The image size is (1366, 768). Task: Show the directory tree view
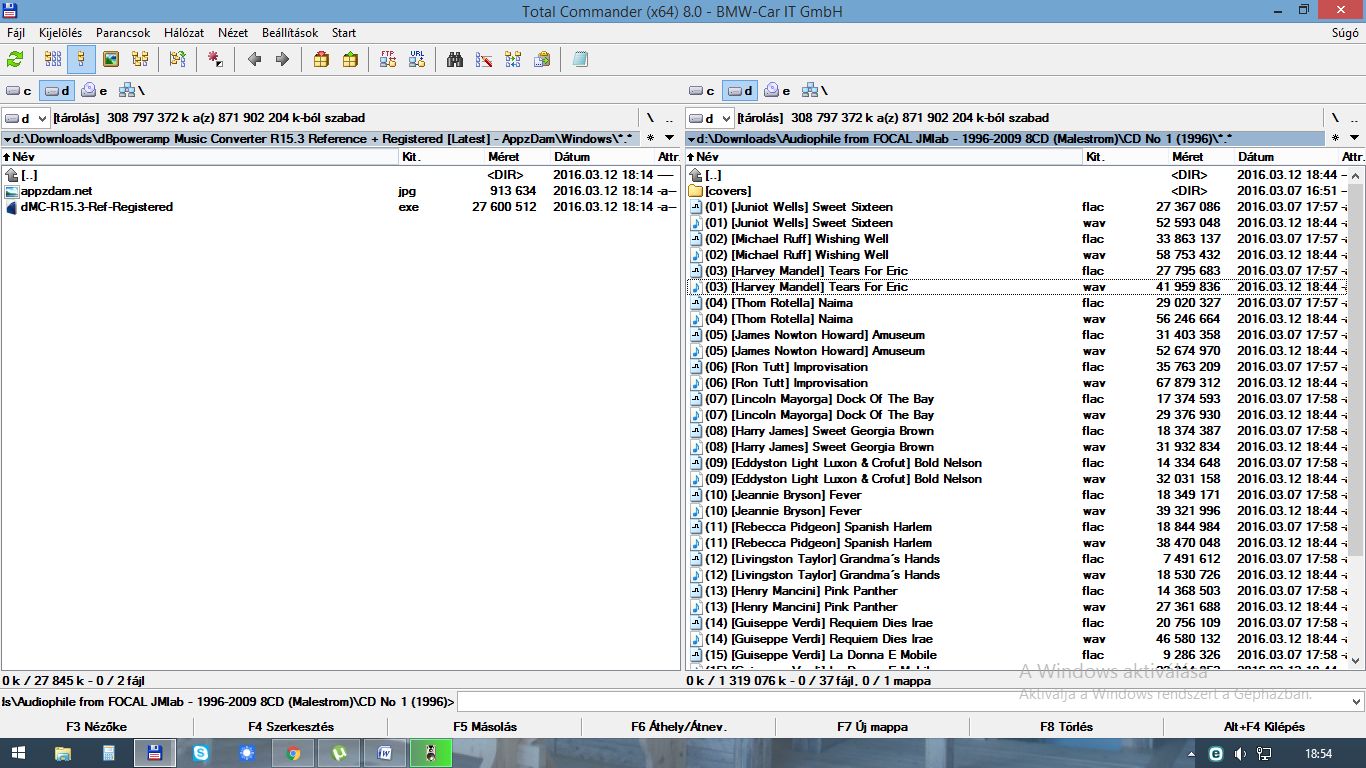coord(138,60)
